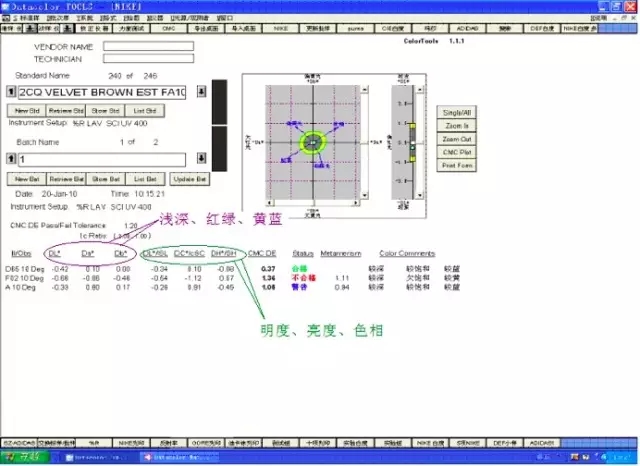Open the CMC Plot view
Image resolution: width=640 pixels, height=466 pixels.
pos(457,152)
